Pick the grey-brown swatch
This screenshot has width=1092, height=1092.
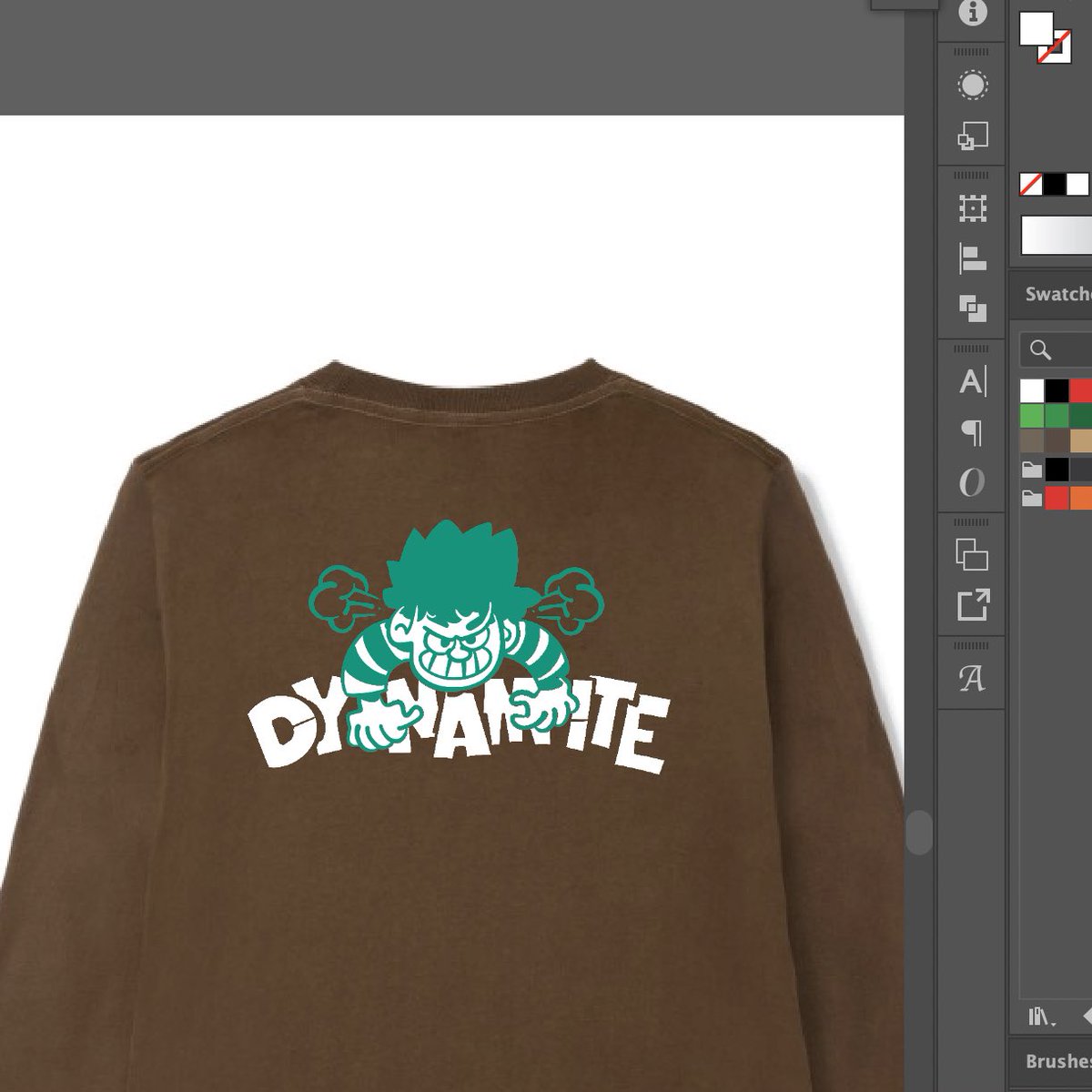[1032, 441]
